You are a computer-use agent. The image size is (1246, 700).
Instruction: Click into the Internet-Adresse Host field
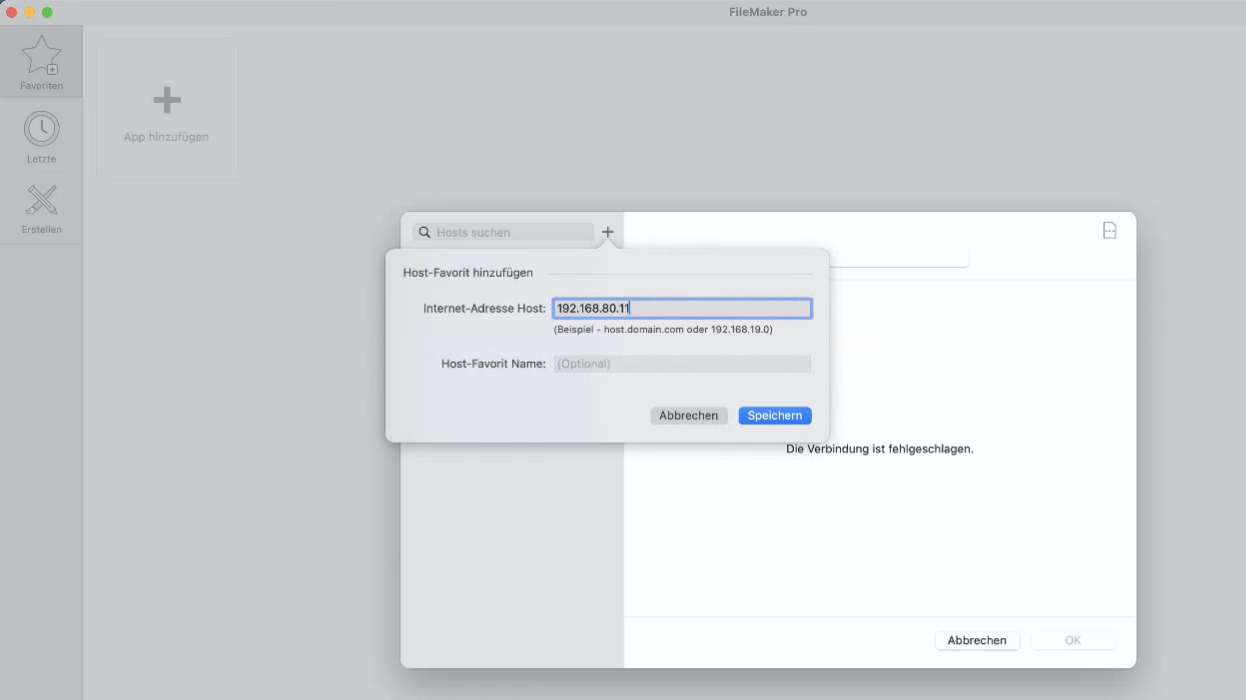point(682,309)
